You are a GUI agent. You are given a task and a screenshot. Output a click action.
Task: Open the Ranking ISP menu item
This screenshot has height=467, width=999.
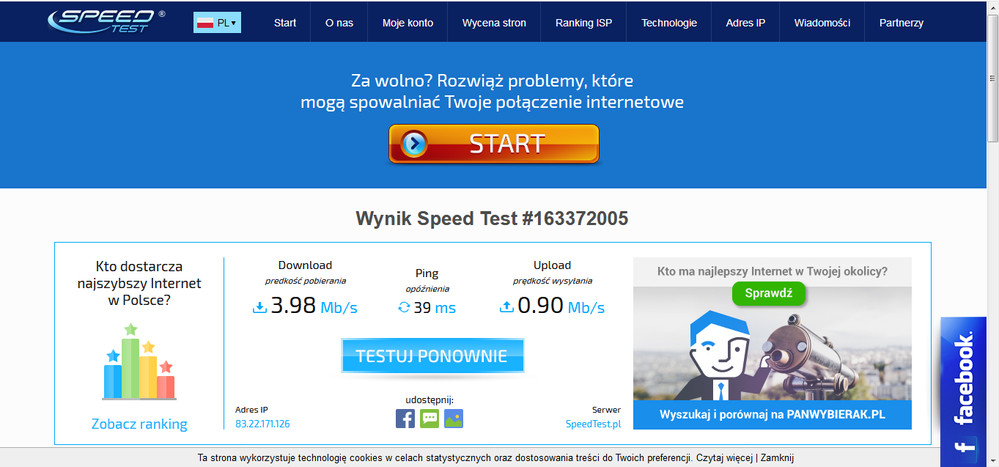click(x=583, y=22)
